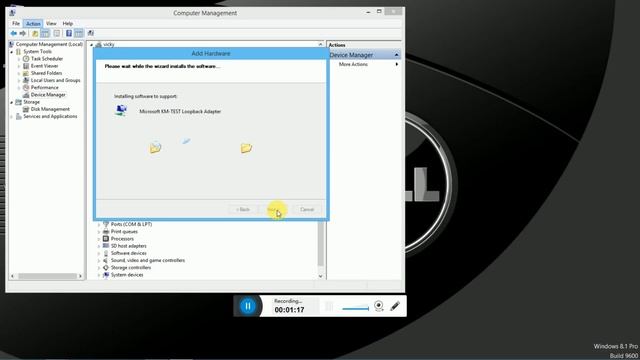
Task: Click the Local Users and Groups icon
Action: pyautogui.click(x=26, y=80)
